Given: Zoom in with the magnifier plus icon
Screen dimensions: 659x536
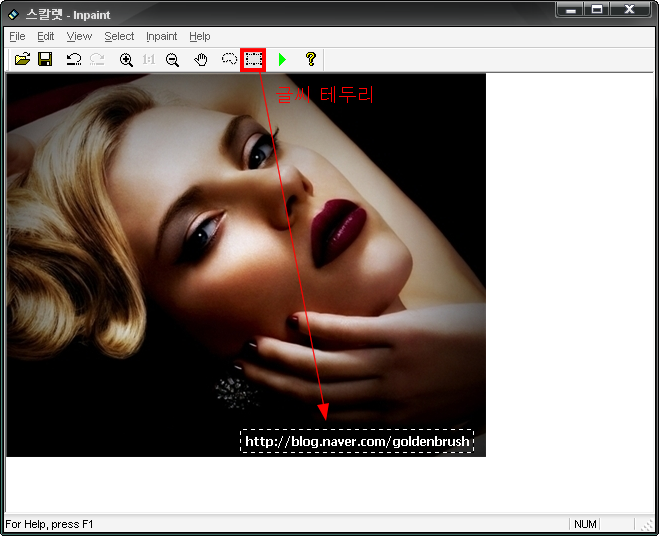Looking at the screenshot, I should (x=126, y=60).
